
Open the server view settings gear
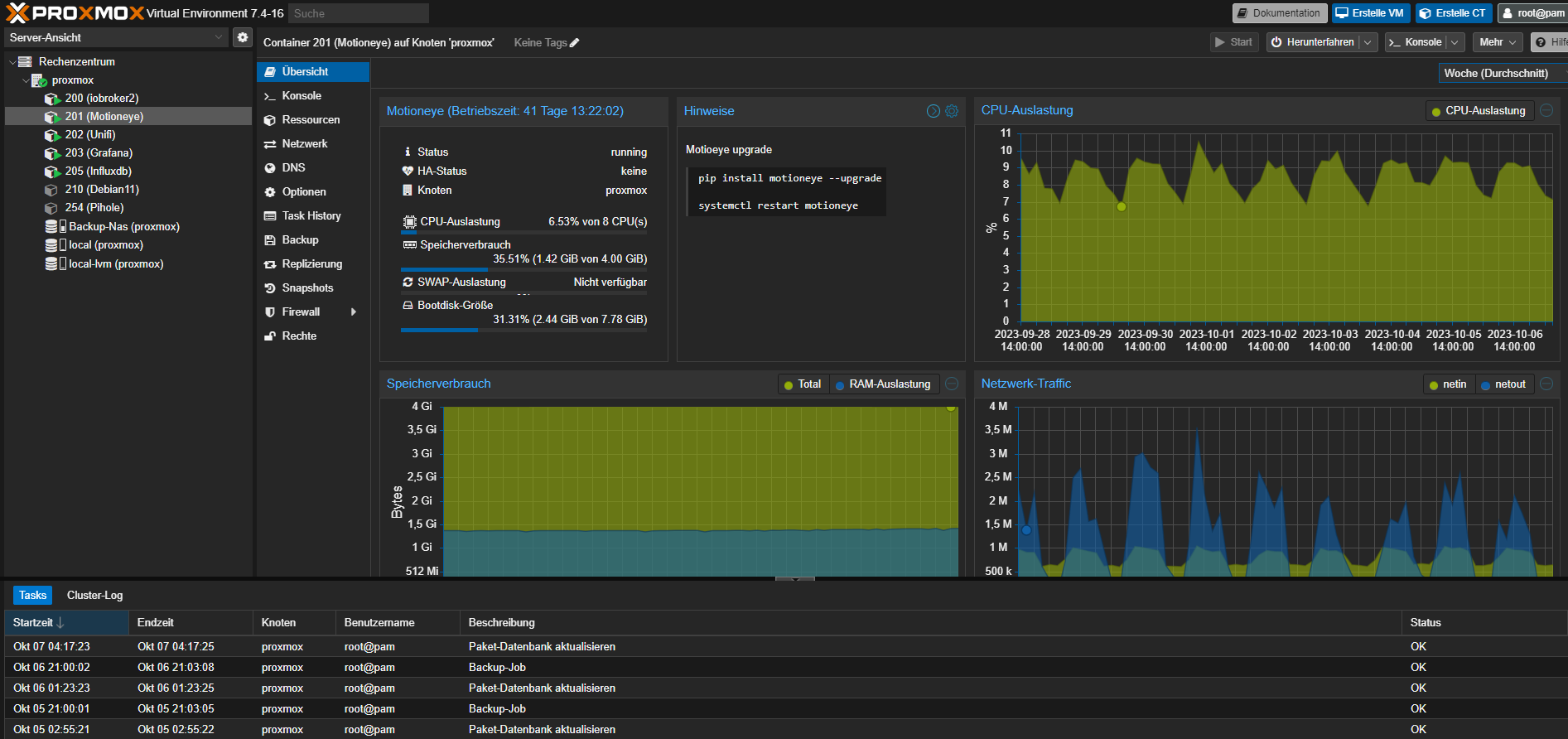[242, 37]
